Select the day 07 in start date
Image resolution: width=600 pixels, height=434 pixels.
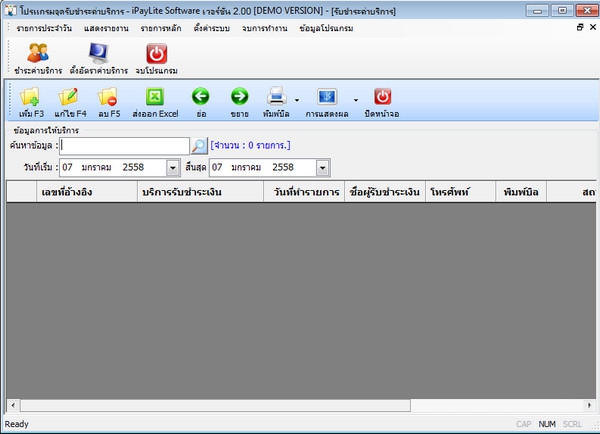click(67, 167)
